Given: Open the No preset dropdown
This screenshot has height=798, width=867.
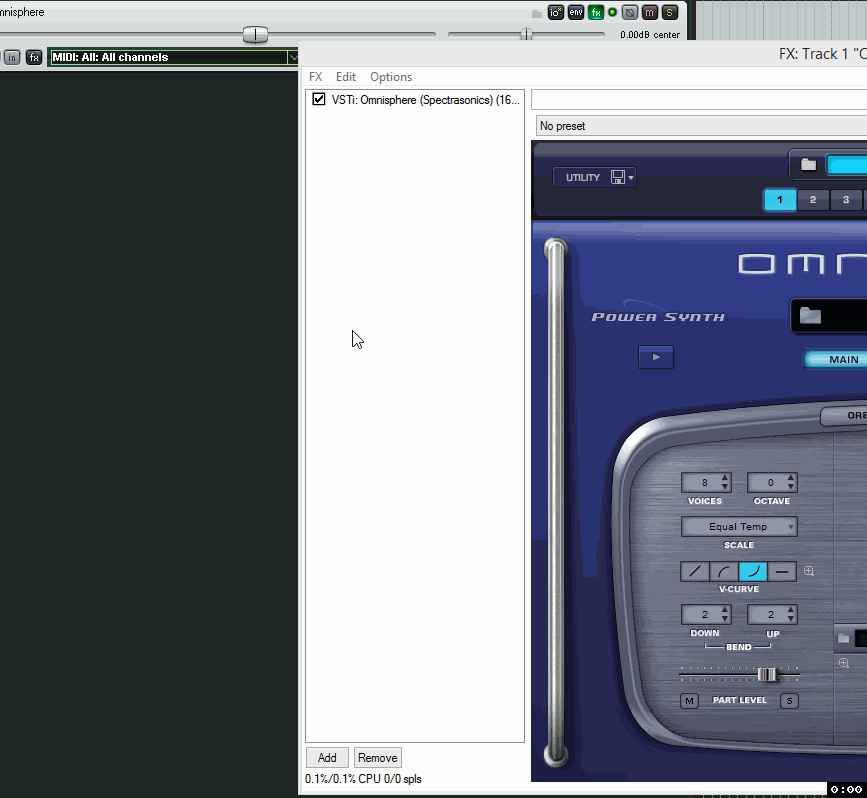Looking at the screenshot, I should point(701,126).
